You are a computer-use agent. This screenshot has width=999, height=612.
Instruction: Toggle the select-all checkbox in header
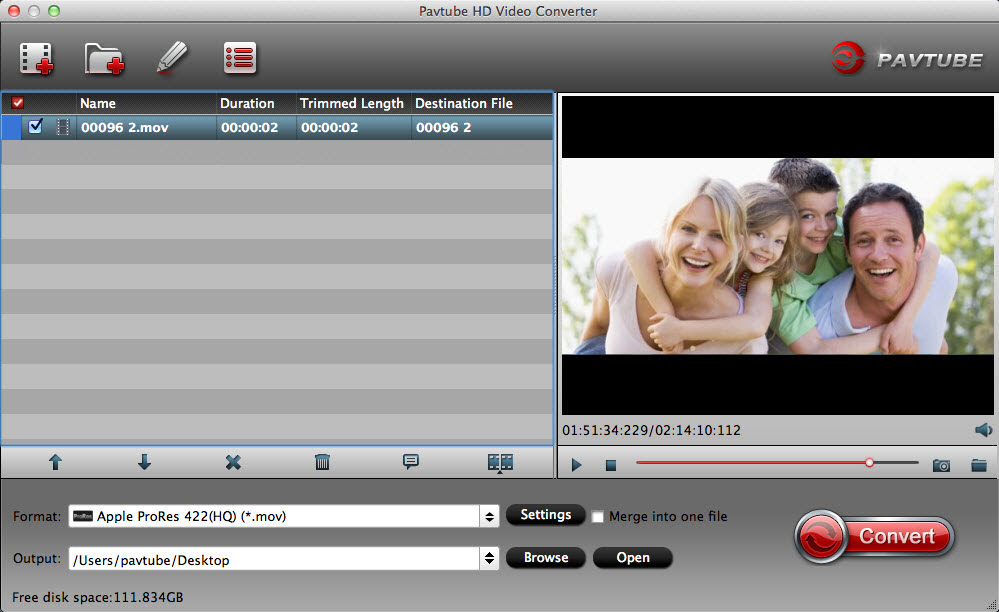coord(18,103)
